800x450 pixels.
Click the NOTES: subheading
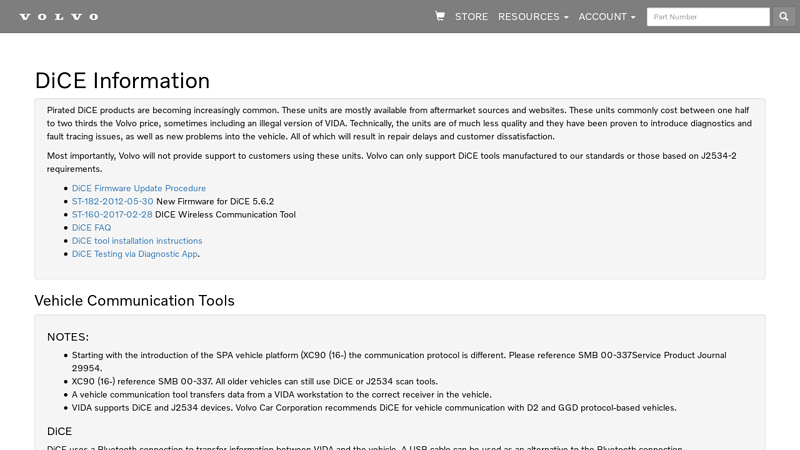click(x=68, y=337)
